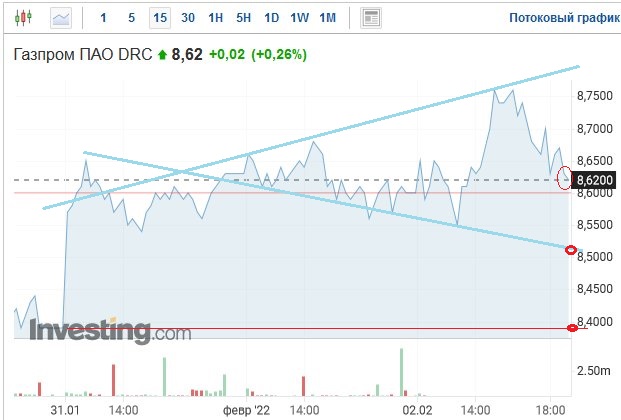
Task: Click the tallest green volume bar
Action: point(401,372)
